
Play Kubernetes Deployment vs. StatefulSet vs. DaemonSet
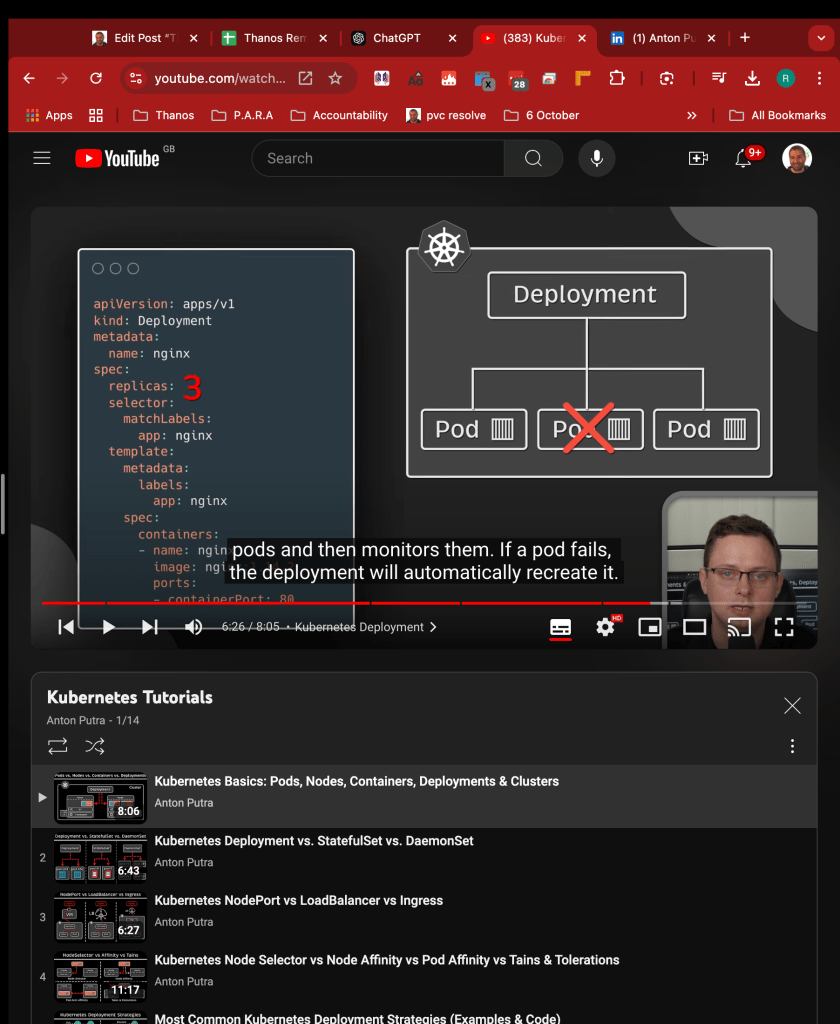click(314, 841)
